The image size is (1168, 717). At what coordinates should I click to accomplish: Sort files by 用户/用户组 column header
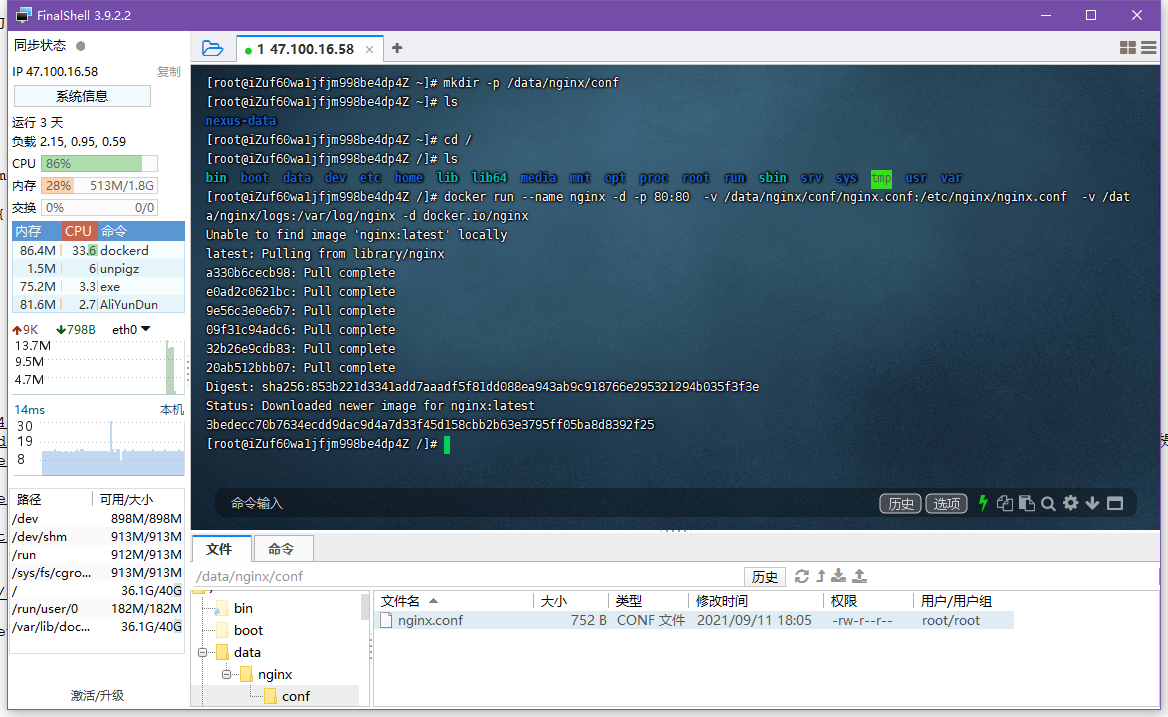pos(962,601)
